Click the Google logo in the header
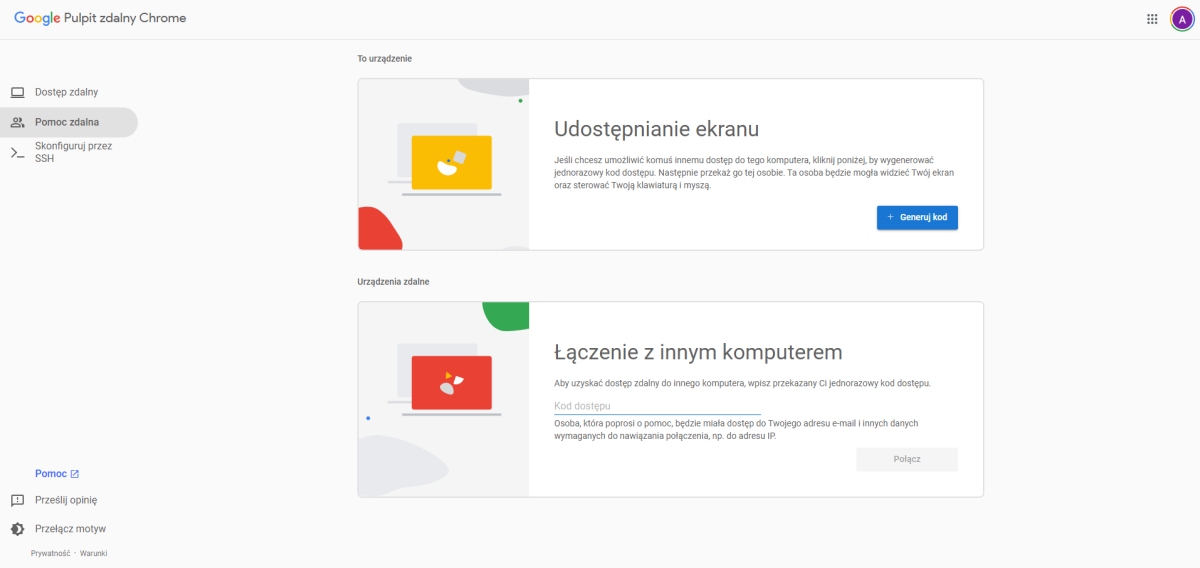The height and width of the screenshot is (568, 1200). [x=38, y=18]
